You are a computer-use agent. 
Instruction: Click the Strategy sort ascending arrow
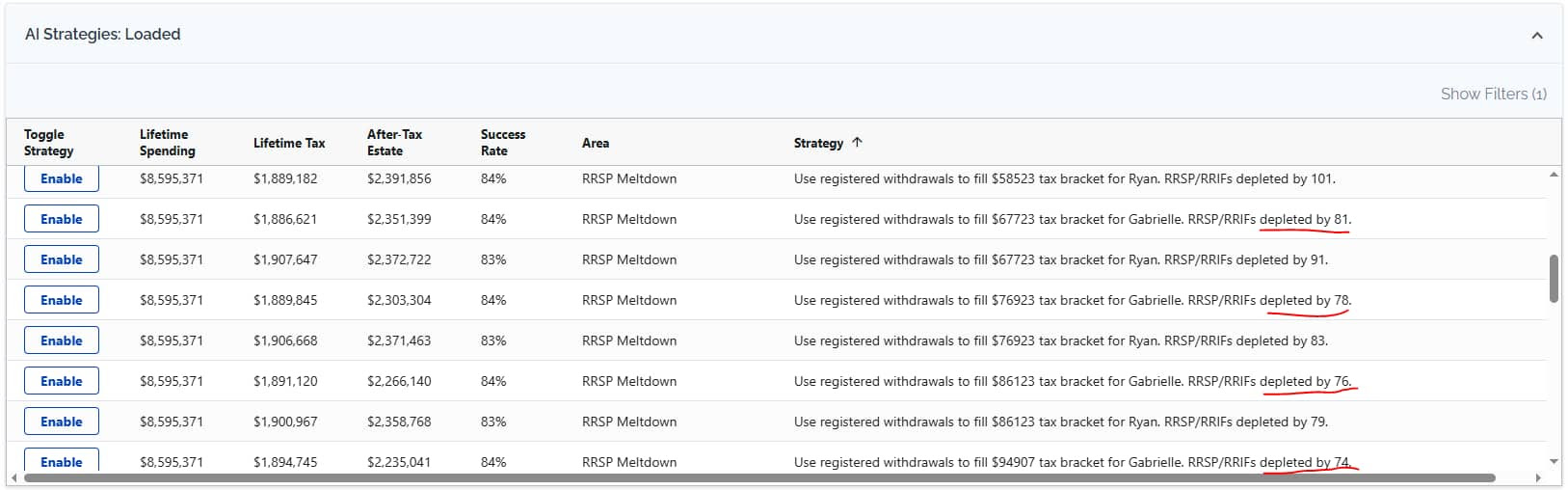857,142
